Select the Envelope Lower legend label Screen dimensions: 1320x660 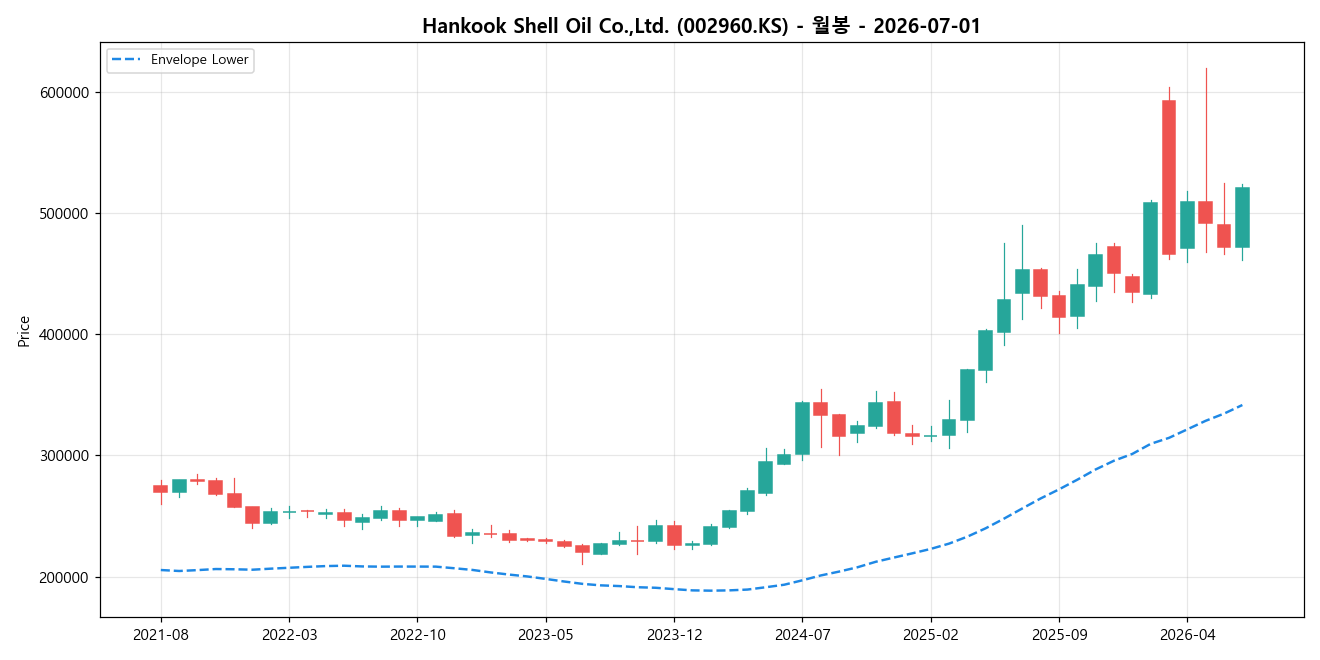point(199,60)
